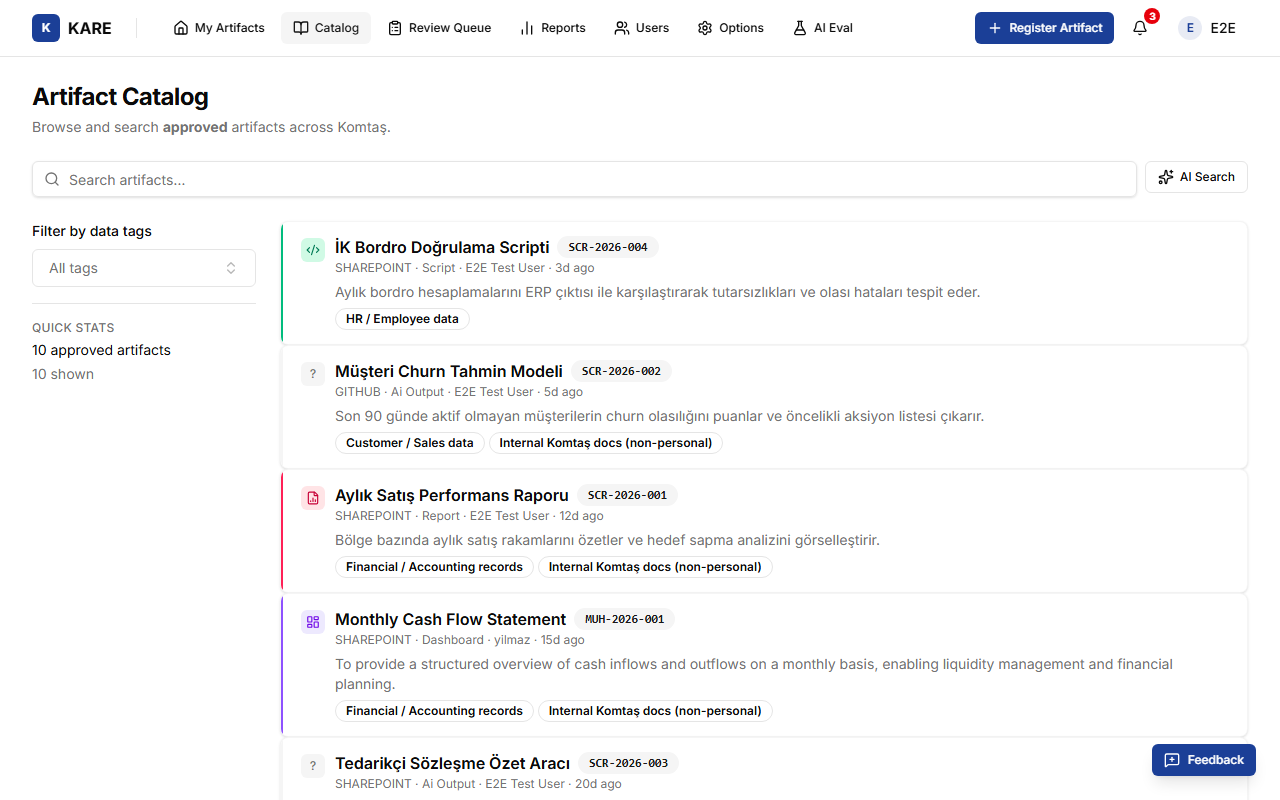The height and width of the screenshot is (800, 1280).
Task: Open the All tags filter dropdown
Action: pyautogui.click(x=144, y=268)
